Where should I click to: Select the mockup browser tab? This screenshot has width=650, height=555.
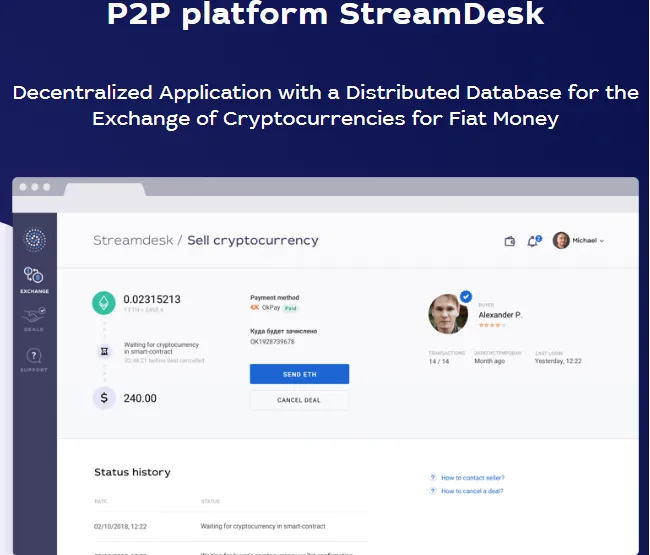pyautogui.click(x=105, y=189)
